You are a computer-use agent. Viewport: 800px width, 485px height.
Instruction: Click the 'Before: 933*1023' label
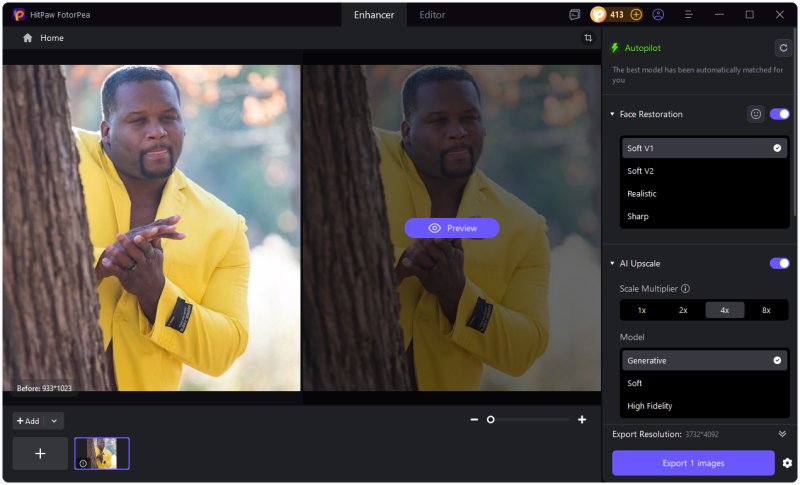coord(44,389)
